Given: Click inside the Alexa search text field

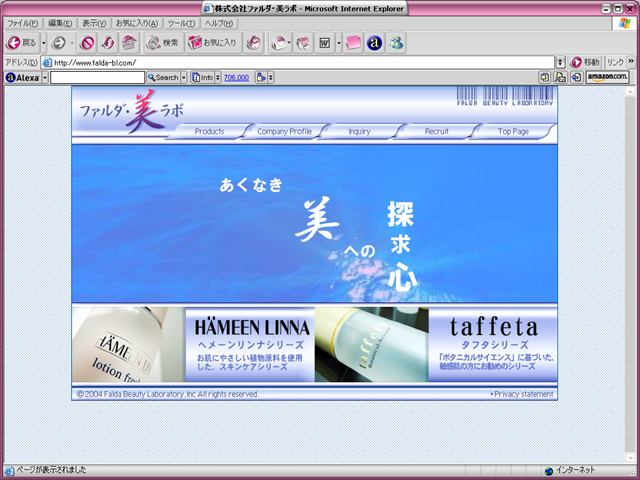Looking at the screenshot, I should click(x=97, y=77).
